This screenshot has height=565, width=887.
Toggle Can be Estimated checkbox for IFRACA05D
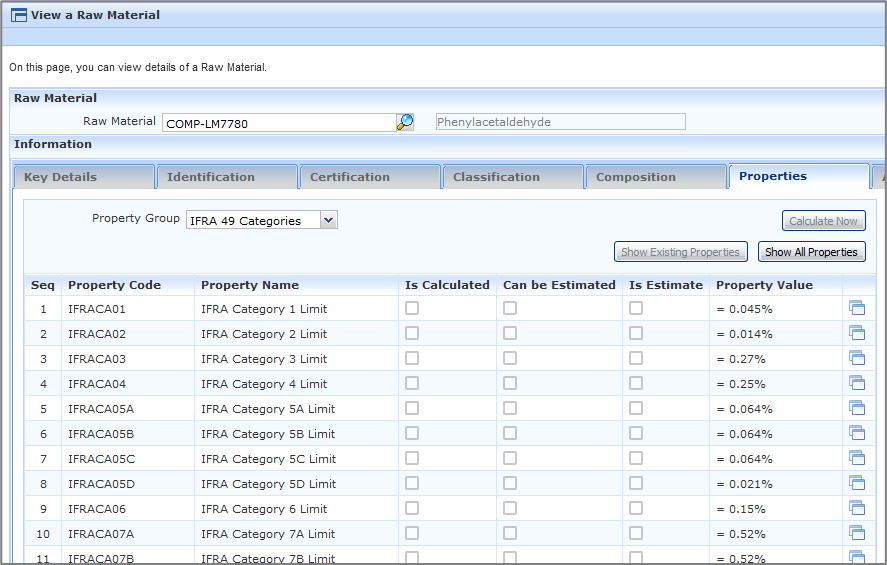(x=510, y=482)
